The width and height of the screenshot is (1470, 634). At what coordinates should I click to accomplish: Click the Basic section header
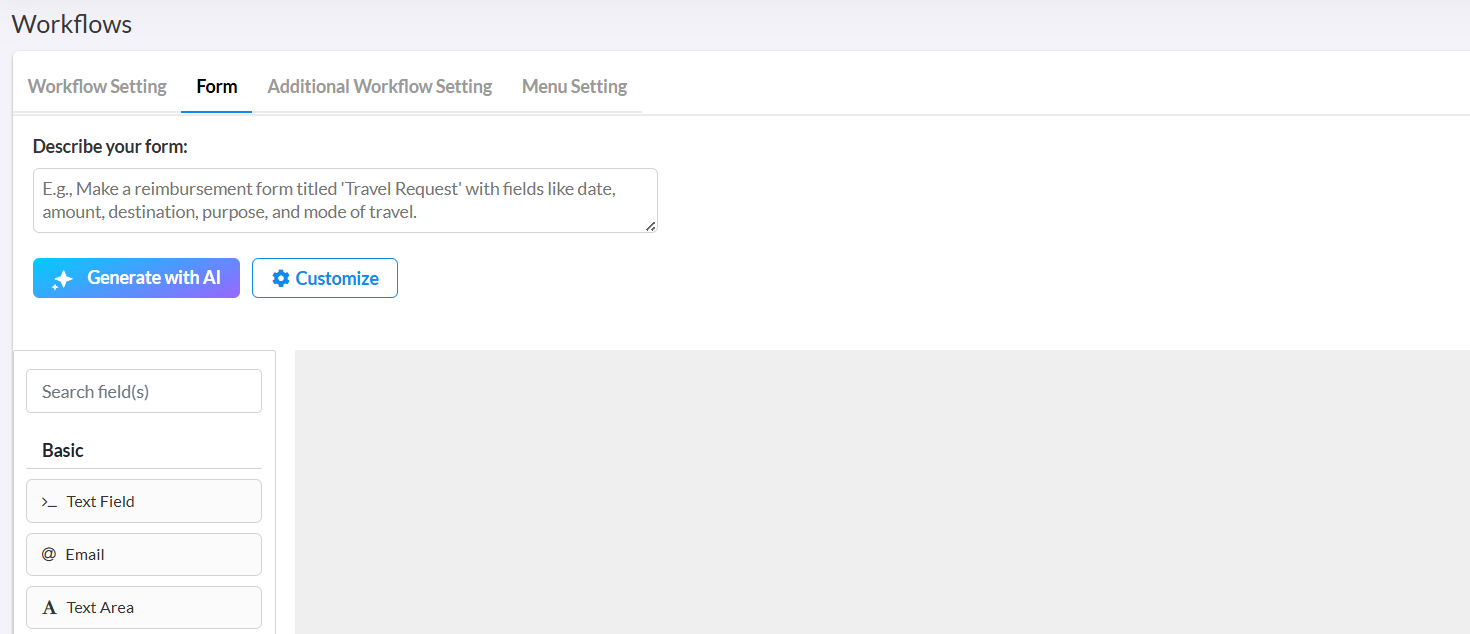63,450
